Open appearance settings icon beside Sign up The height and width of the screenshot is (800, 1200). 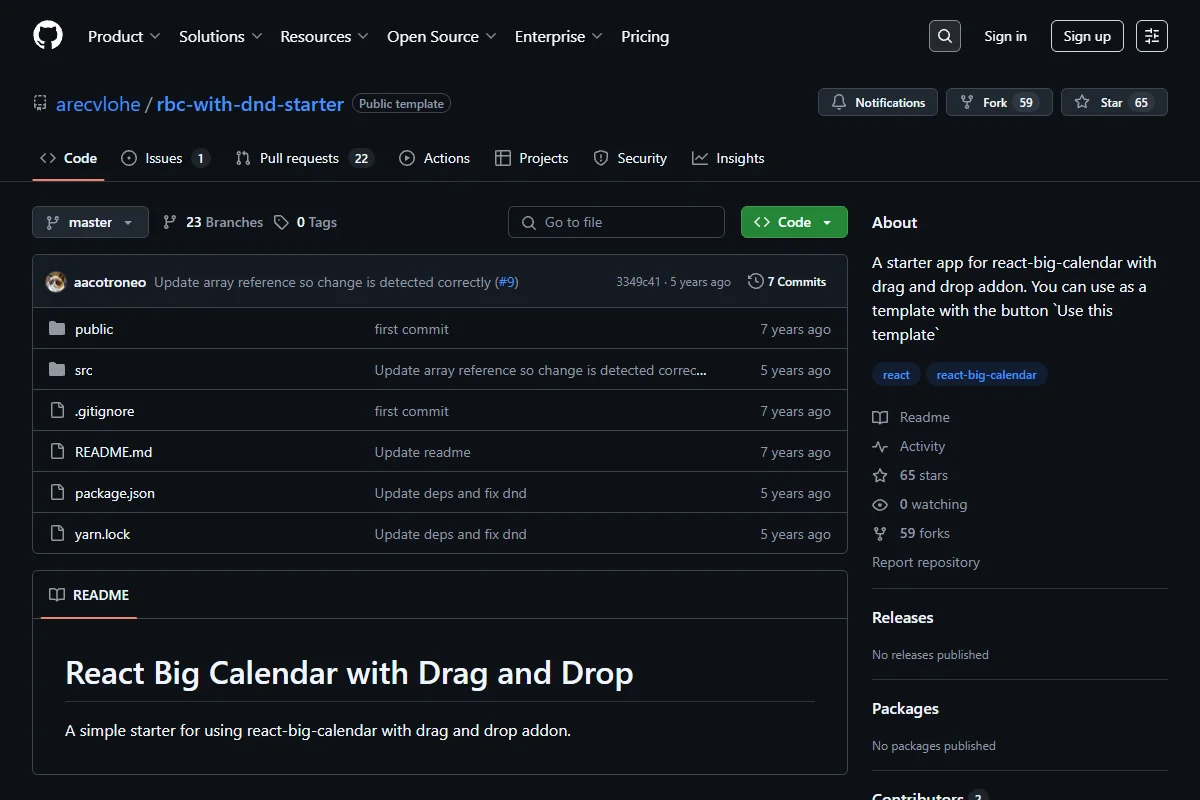pos(1152,36)
